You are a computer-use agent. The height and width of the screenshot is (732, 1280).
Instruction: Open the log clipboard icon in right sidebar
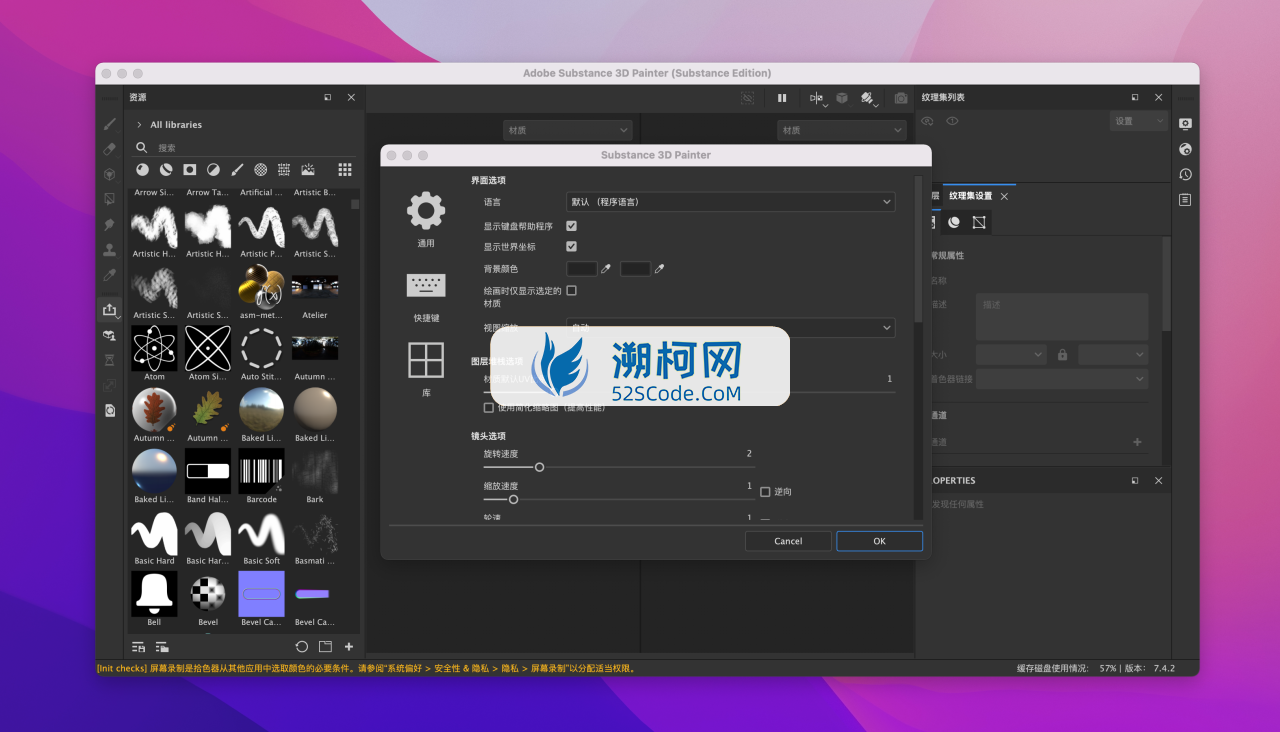point(1185,199)
